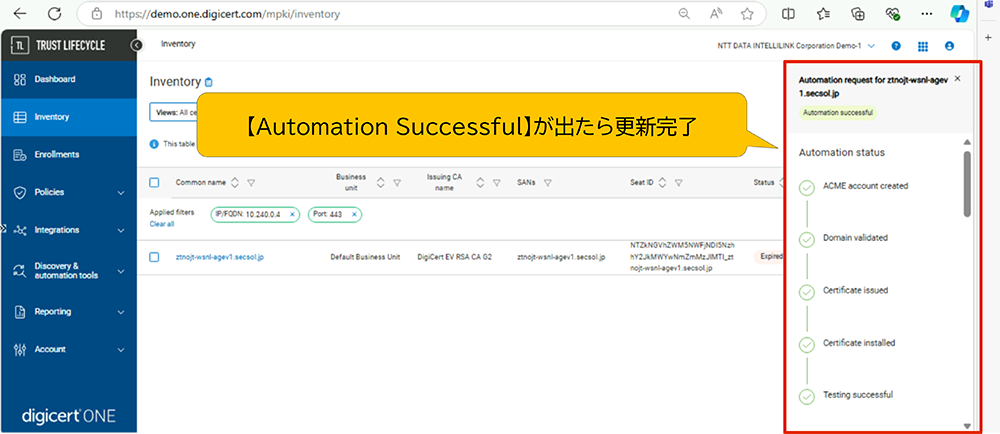
Task: Click the Domain validated step
Action: pos(855,238)
